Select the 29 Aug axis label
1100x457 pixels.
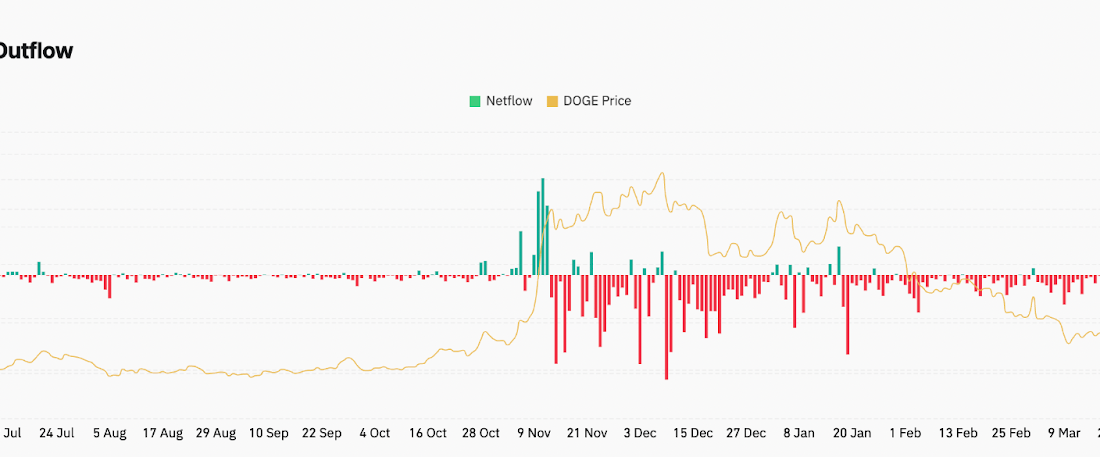[x=216, y=433]
